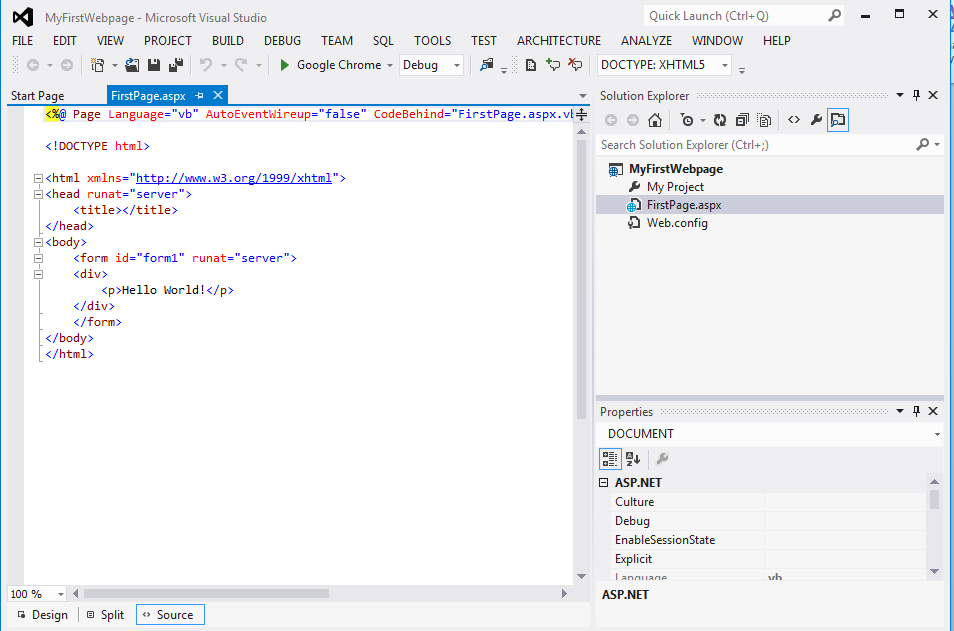
Task: Switch to Source view
Action: pos(170,615)
